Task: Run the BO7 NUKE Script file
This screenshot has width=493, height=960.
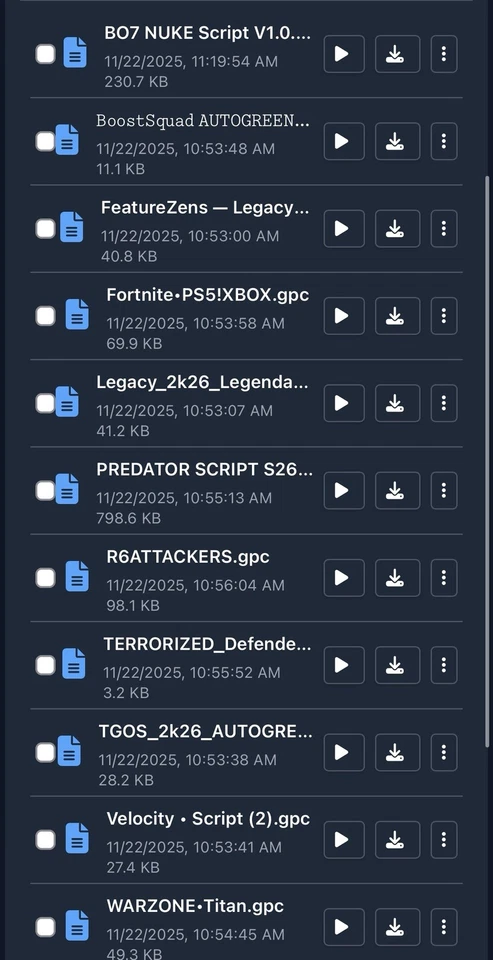Action: pos(344,54)
